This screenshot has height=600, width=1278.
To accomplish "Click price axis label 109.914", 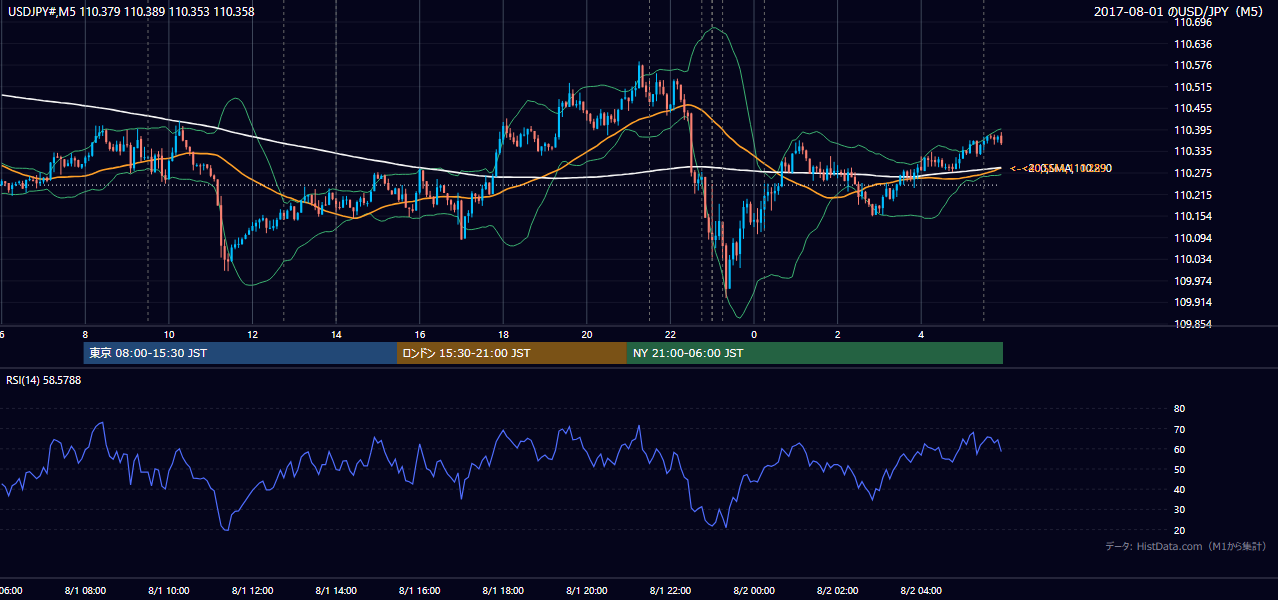I will [x=1194, y=302].
